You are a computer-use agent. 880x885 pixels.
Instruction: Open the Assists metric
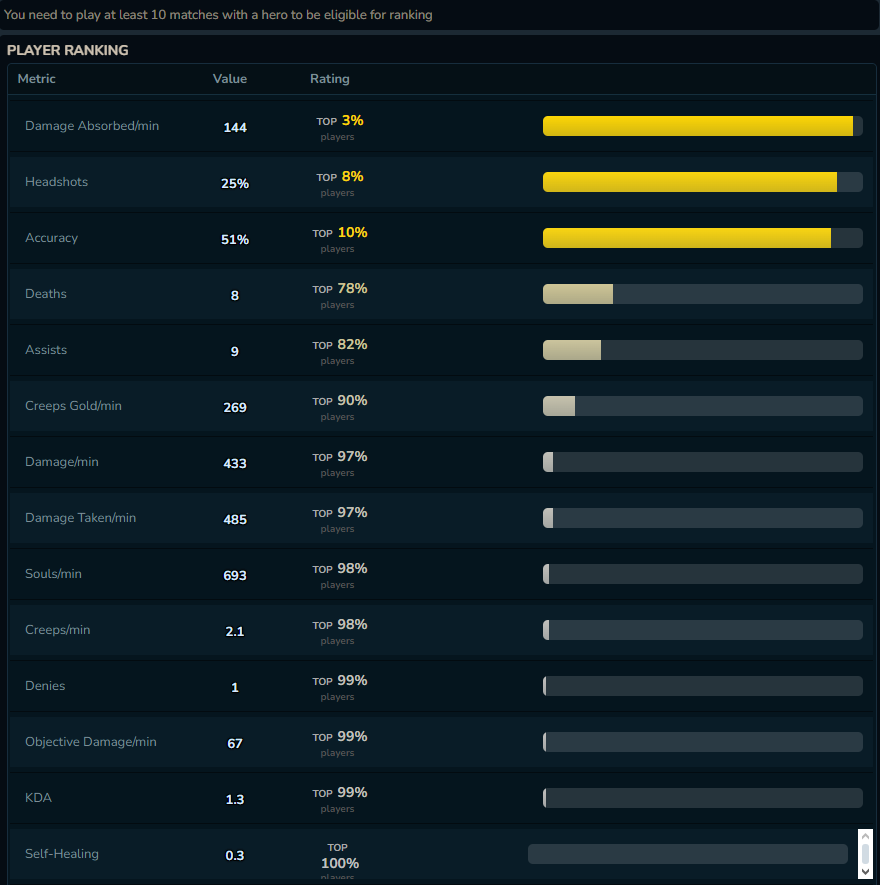pyautogui.click(x=45, y=350)
